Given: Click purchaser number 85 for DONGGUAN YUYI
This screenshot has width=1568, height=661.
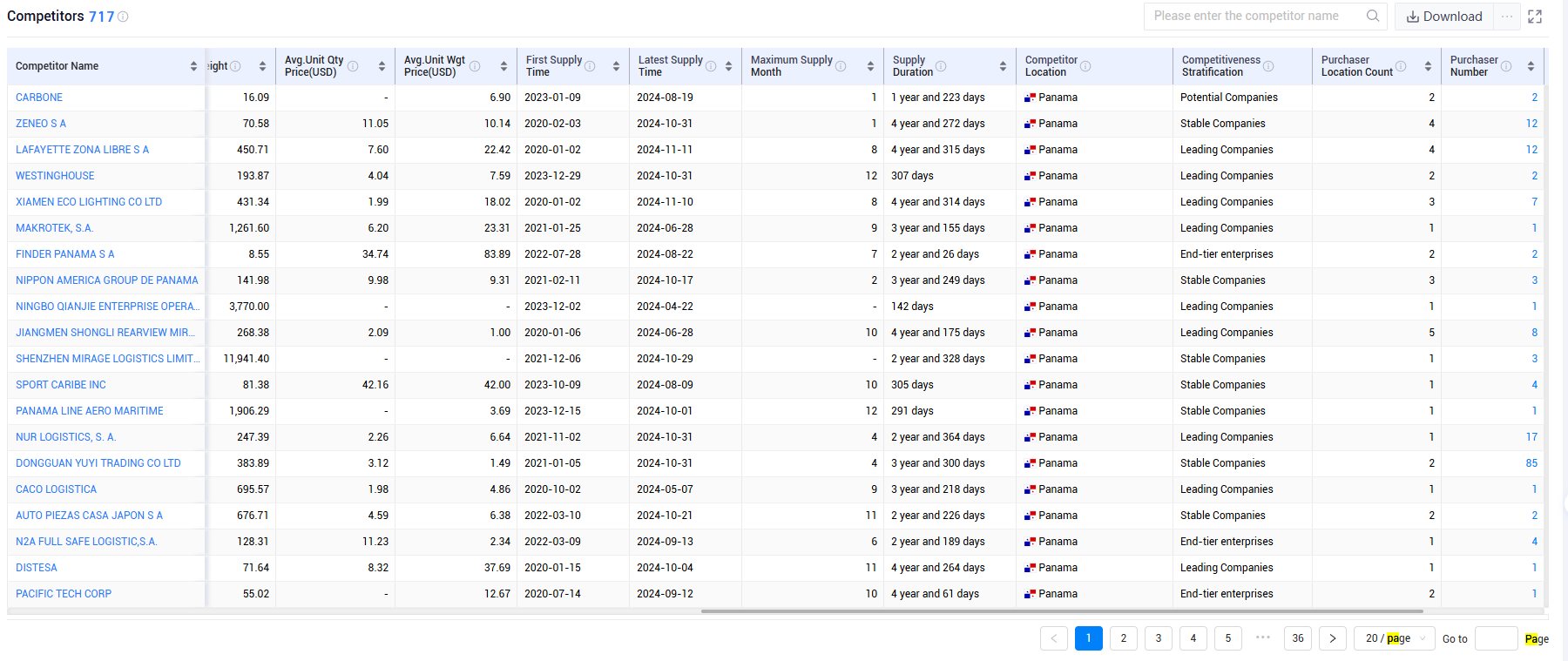Looking at the screenshot, I should coord(1531,463).
